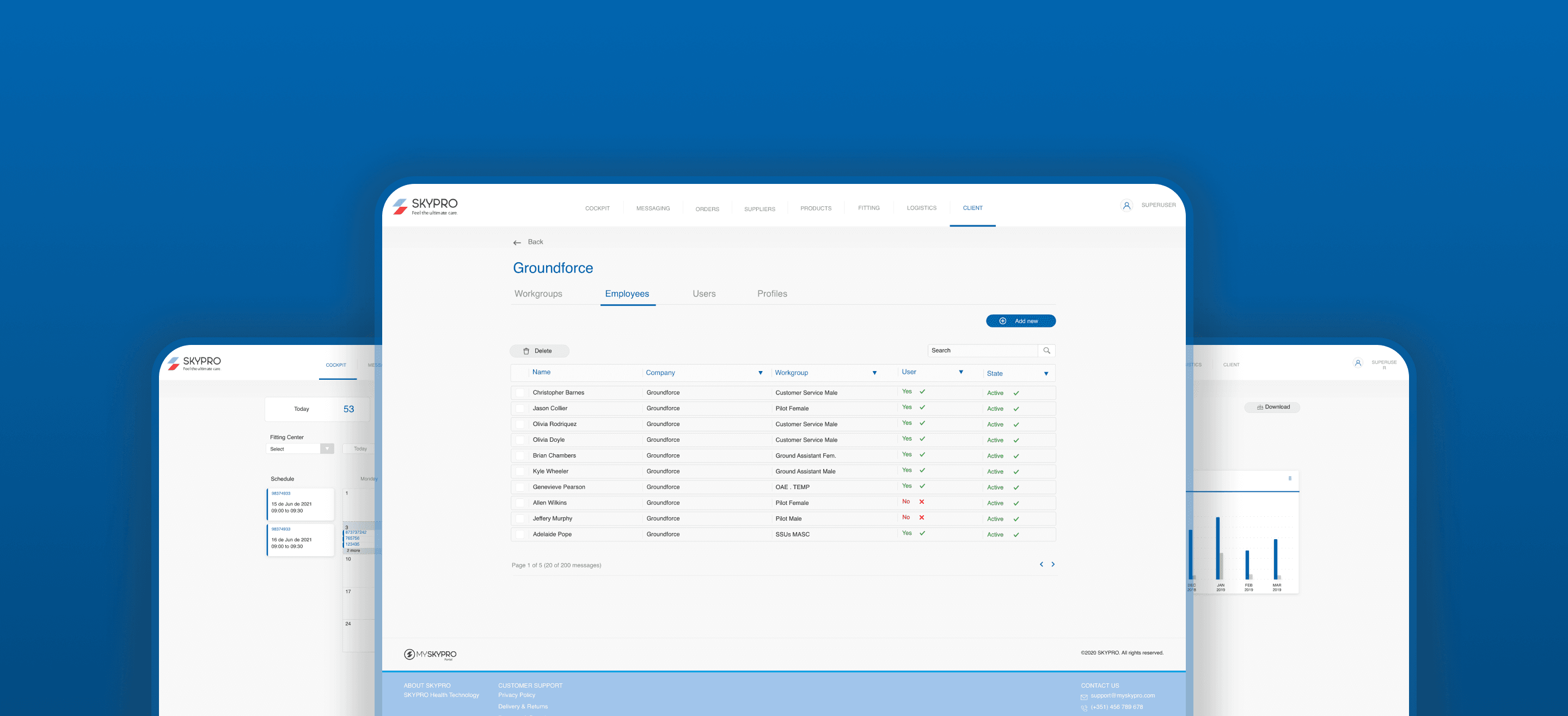Screen dimensions: 1568x716
Task: Click '2 more' in left window calendar
Action: pos(354,551)
